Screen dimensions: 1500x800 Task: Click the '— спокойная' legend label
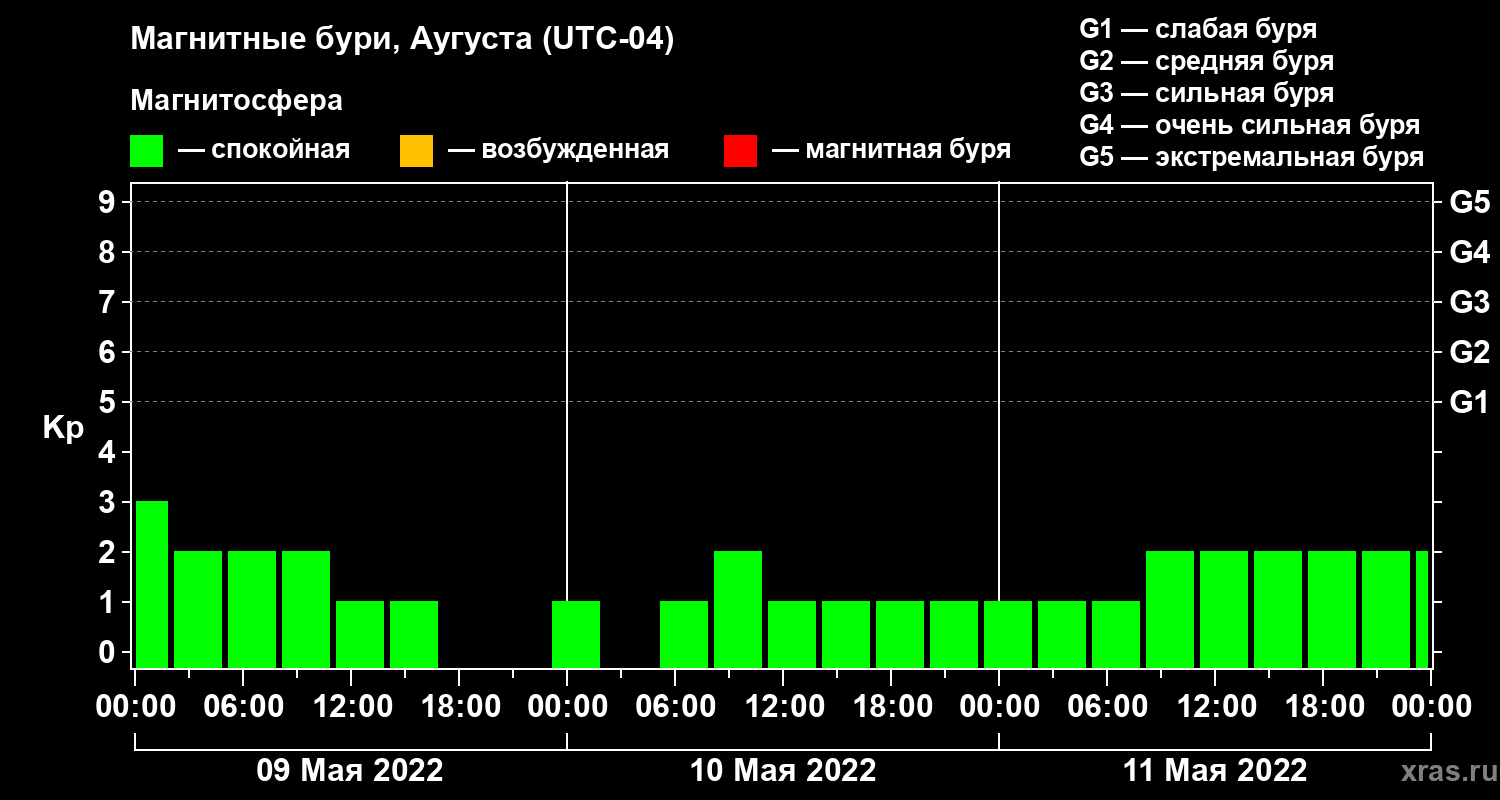pos(264,150)
